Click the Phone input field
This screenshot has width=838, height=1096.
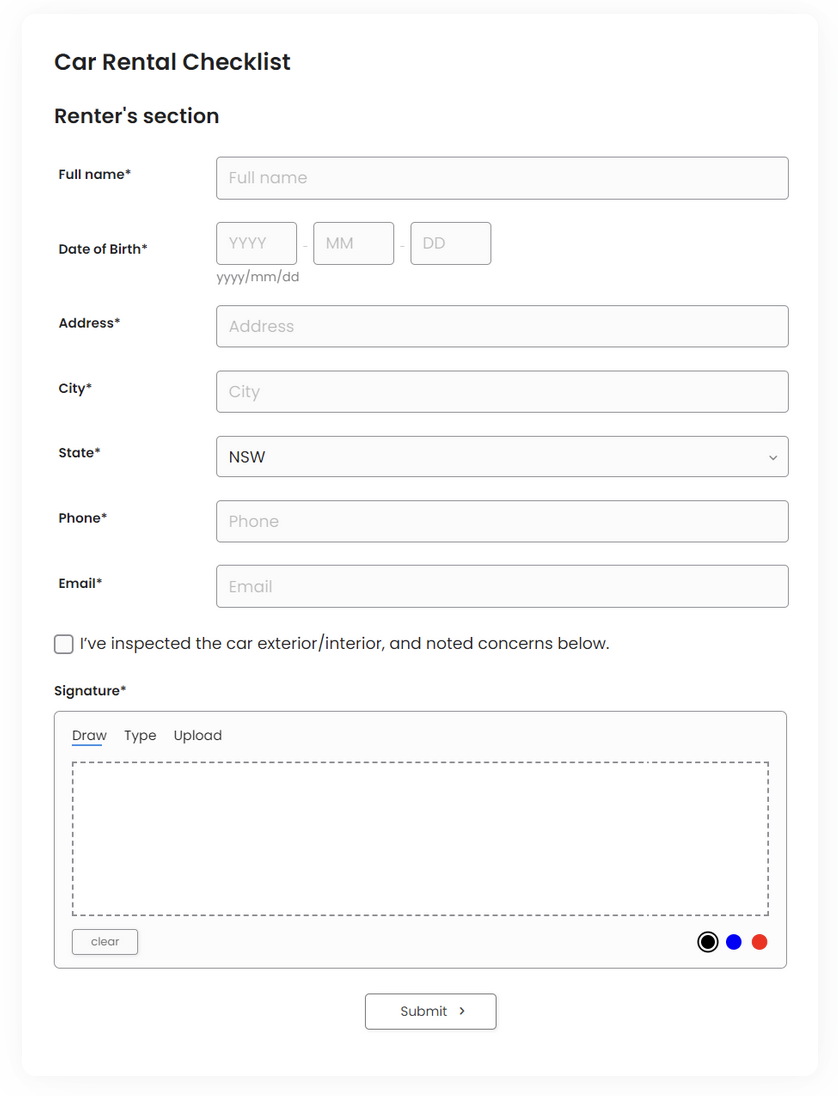coord(502,521)
